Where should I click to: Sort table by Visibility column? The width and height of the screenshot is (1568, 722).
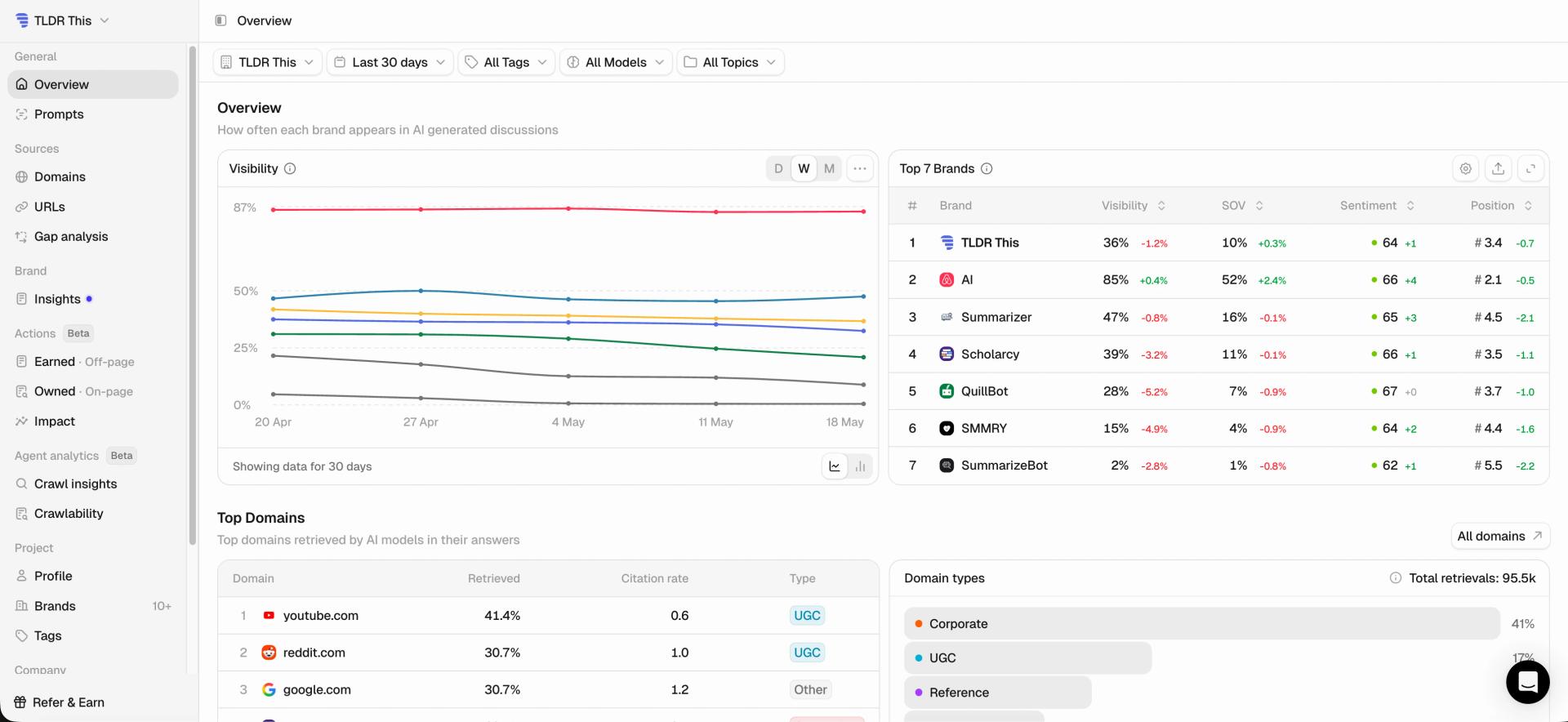pyautogui.click(x=1134, y=206)
